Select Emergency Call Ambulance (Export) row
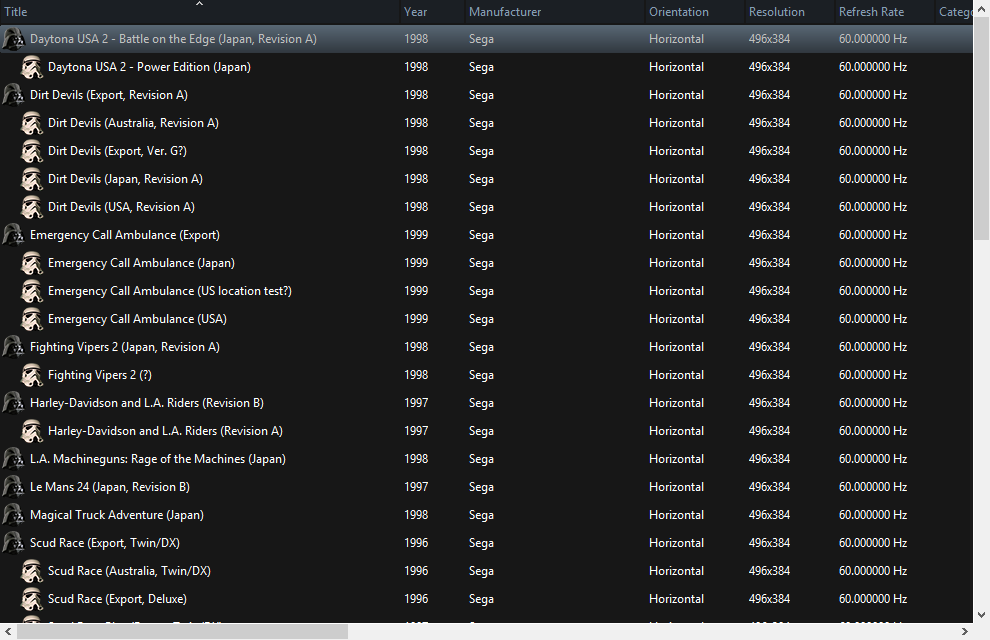The height and width of the screenshot is (640, 990). coord(486,235)
